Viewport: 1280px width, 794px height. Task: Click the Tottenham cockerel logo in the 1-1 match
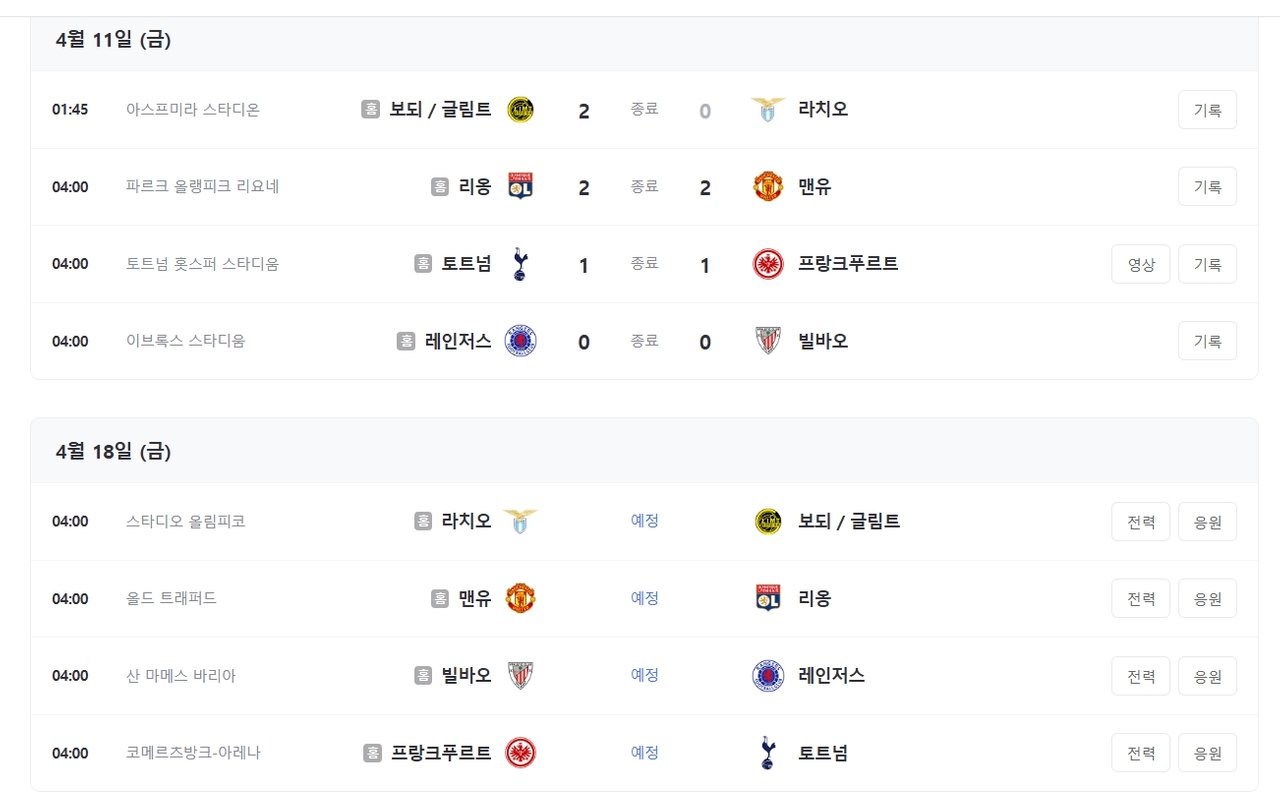(520, 264)
